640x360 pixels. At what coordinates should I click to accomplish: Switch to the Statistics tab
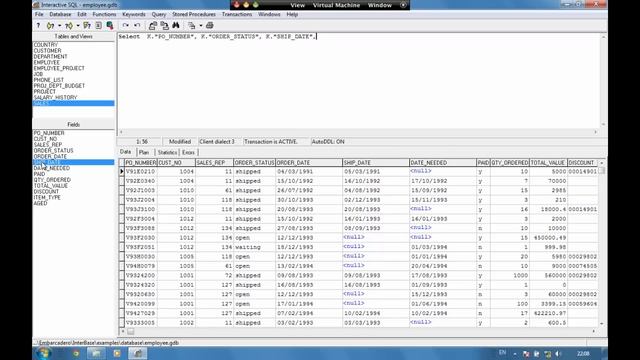167,152
